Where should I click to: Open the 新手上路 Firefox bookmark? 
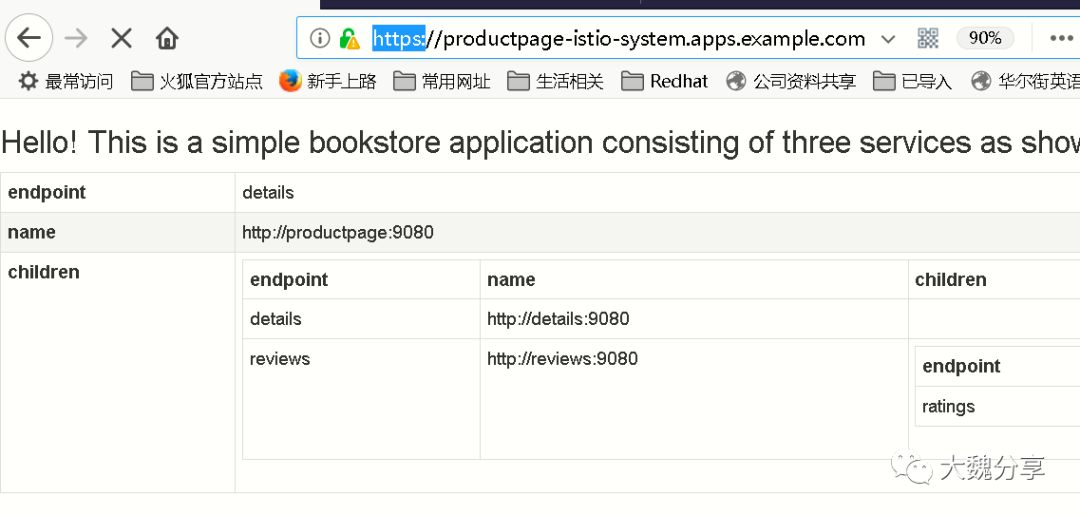(328, 81)
